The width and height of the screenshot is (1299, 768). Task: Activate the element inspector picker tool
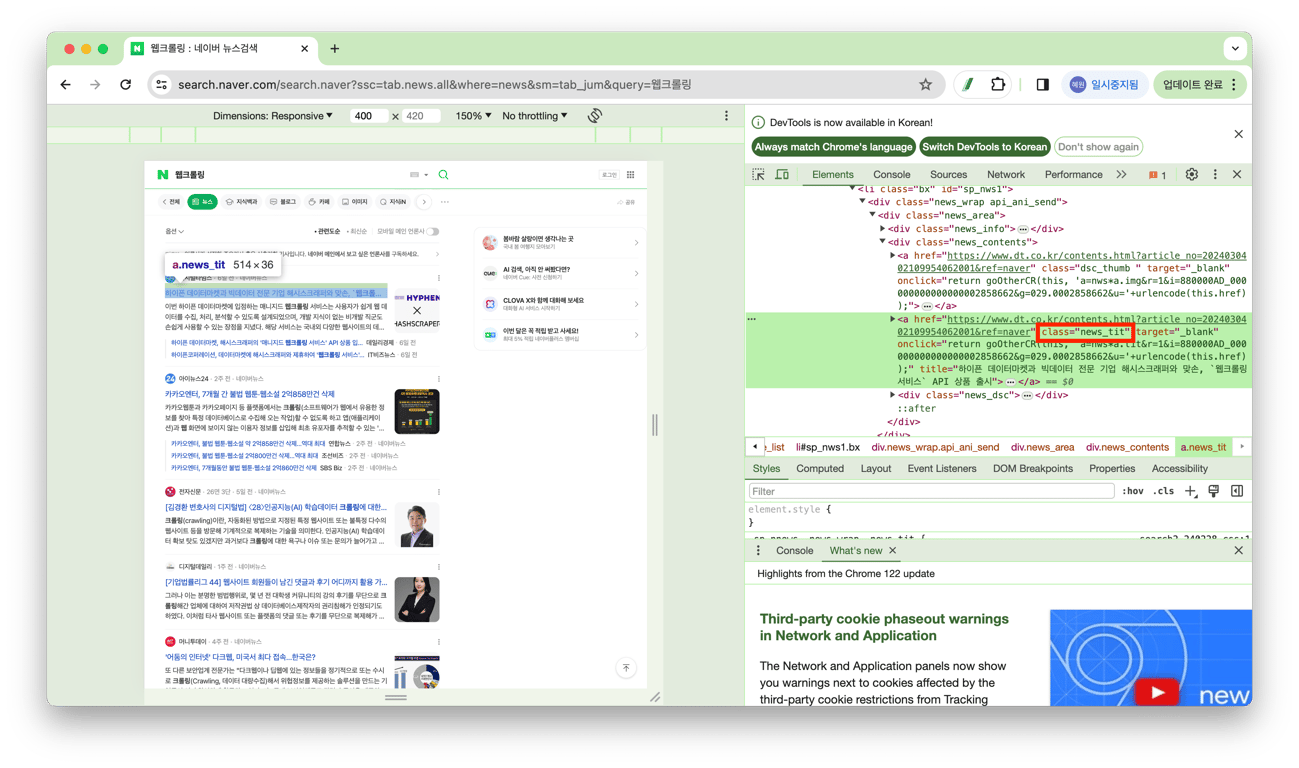(x=759, y=175)
